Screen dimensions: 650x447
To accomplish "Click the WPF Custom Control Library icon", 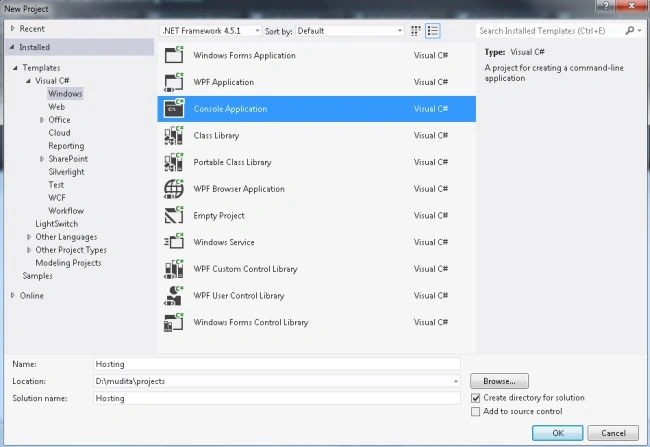I will pyautogui.click(x=174, y=269).
